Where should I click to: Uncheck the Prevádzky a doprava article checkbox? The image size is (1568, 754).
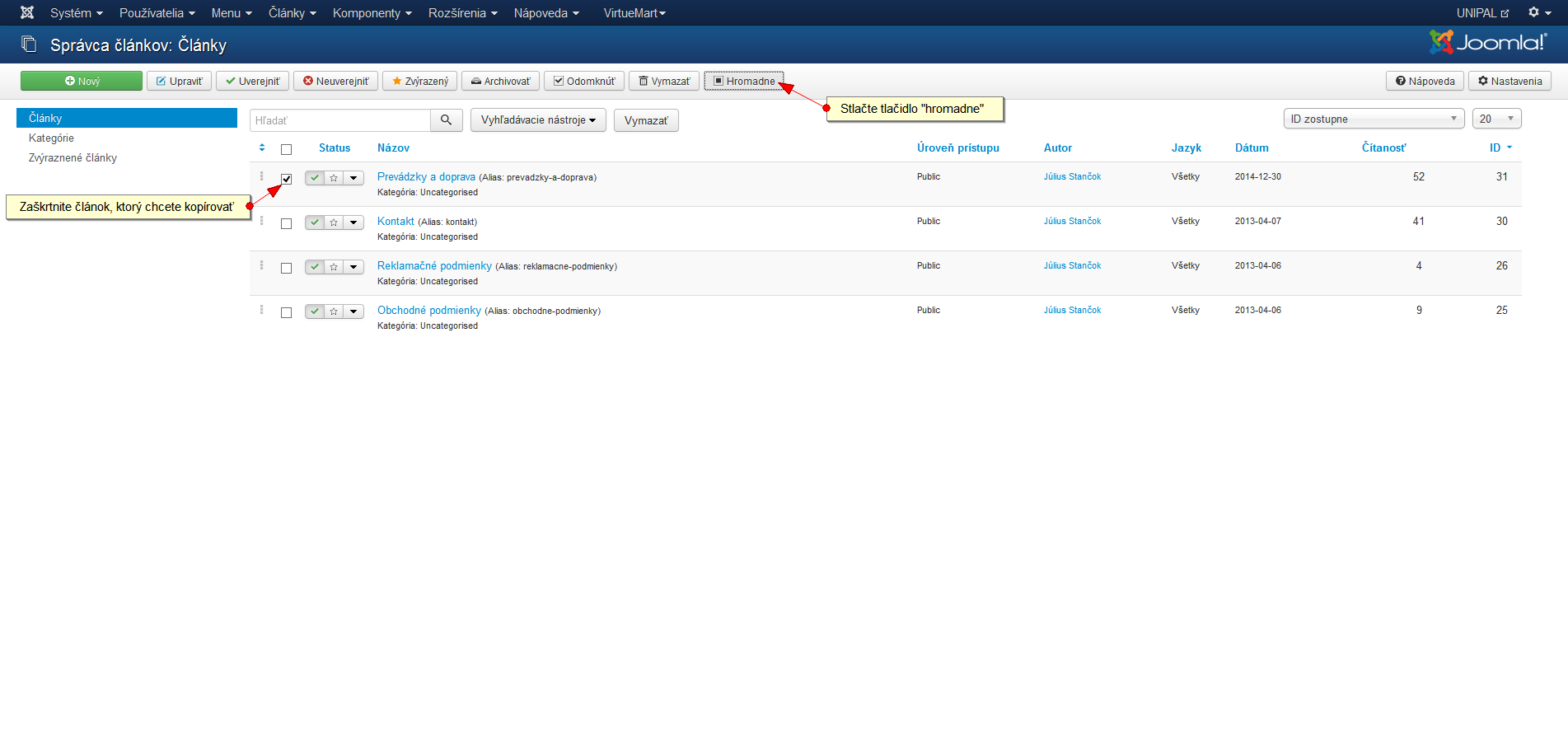pyautogui.click(x=286, y=179)
